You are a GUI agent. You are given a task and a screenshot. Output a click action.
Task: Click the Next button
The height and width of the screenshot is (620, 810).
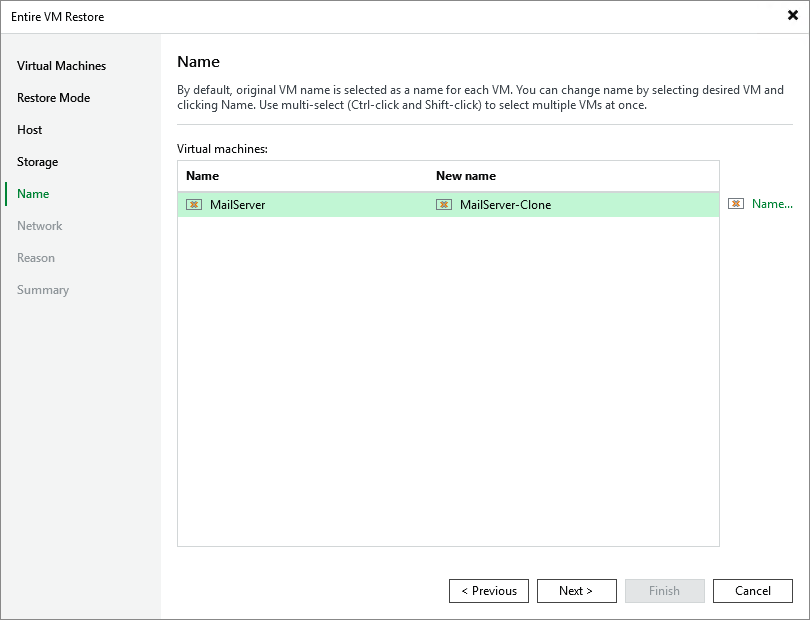(x=576, y=590)
